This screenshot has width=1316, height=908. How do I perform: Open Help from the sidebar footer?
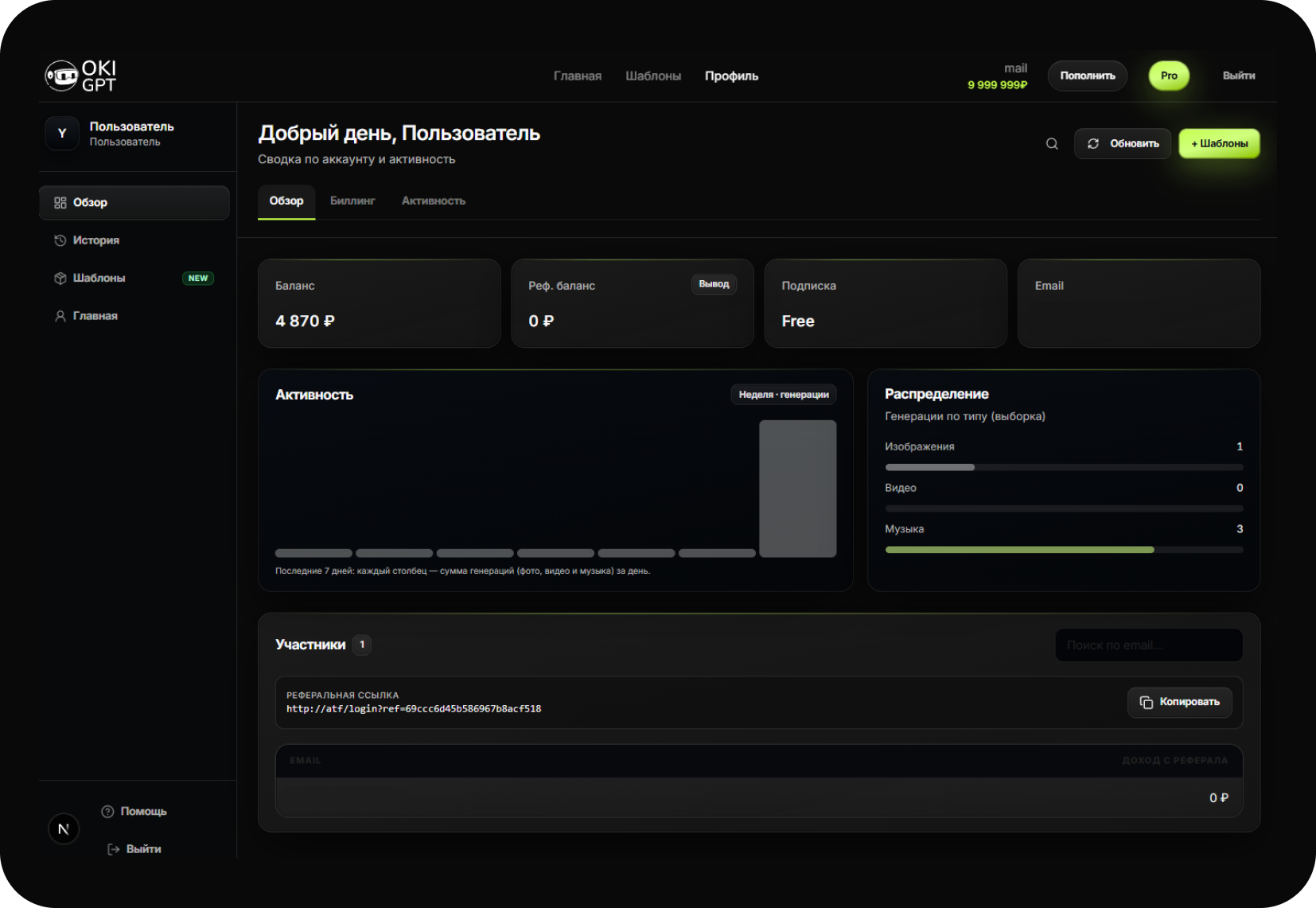point(134,812)
